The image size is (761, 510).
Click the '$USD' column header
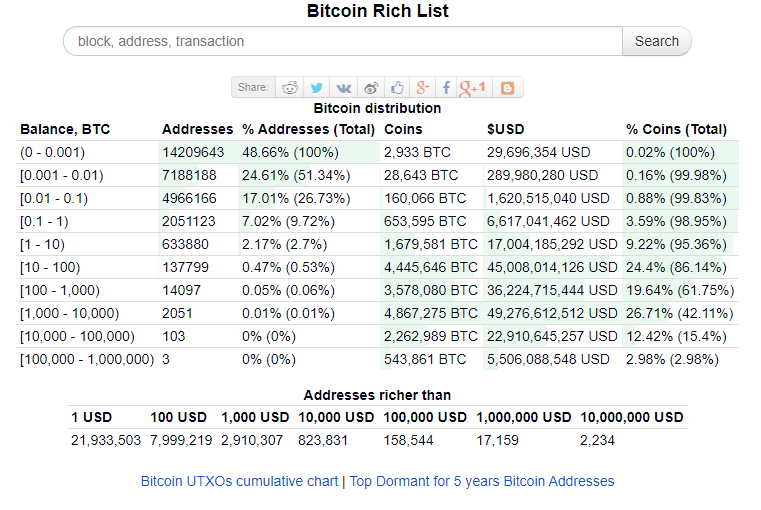point(506,129)
